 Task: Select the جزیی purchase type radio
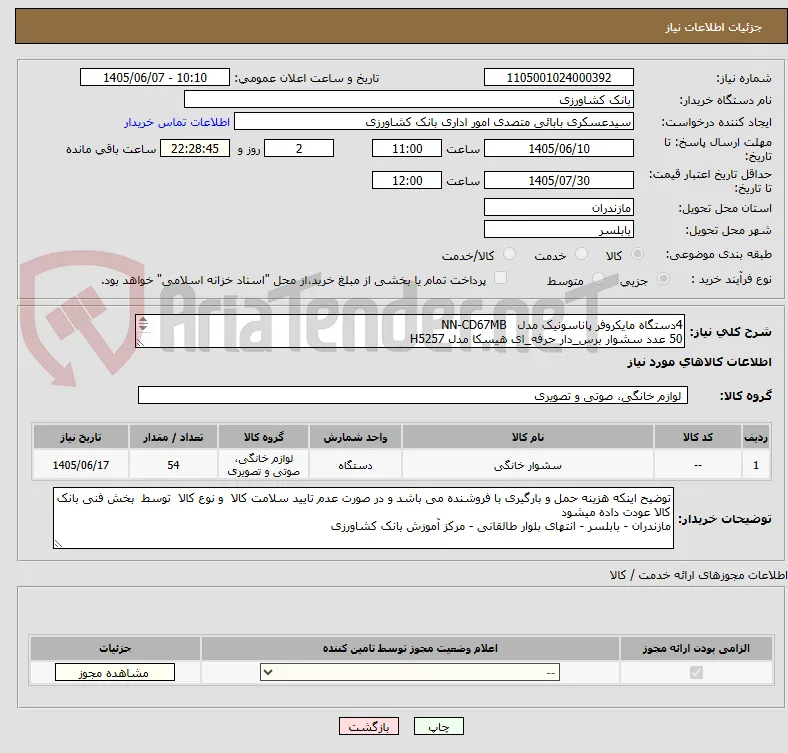pyautogui.click(x=663, y=279)
